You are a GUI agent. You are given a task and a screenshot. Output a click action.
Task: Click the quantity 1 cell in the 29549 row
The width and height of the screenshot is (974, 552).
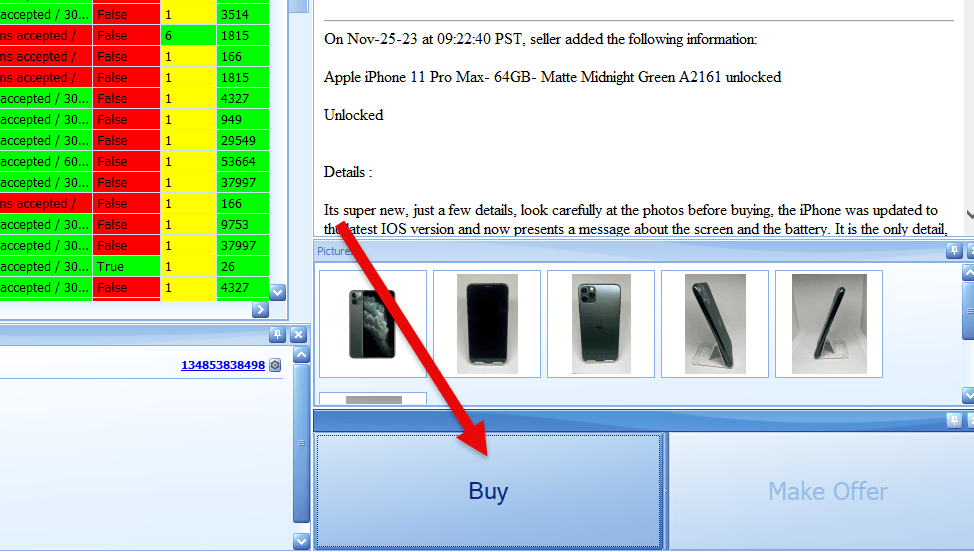tap(188, 140)
